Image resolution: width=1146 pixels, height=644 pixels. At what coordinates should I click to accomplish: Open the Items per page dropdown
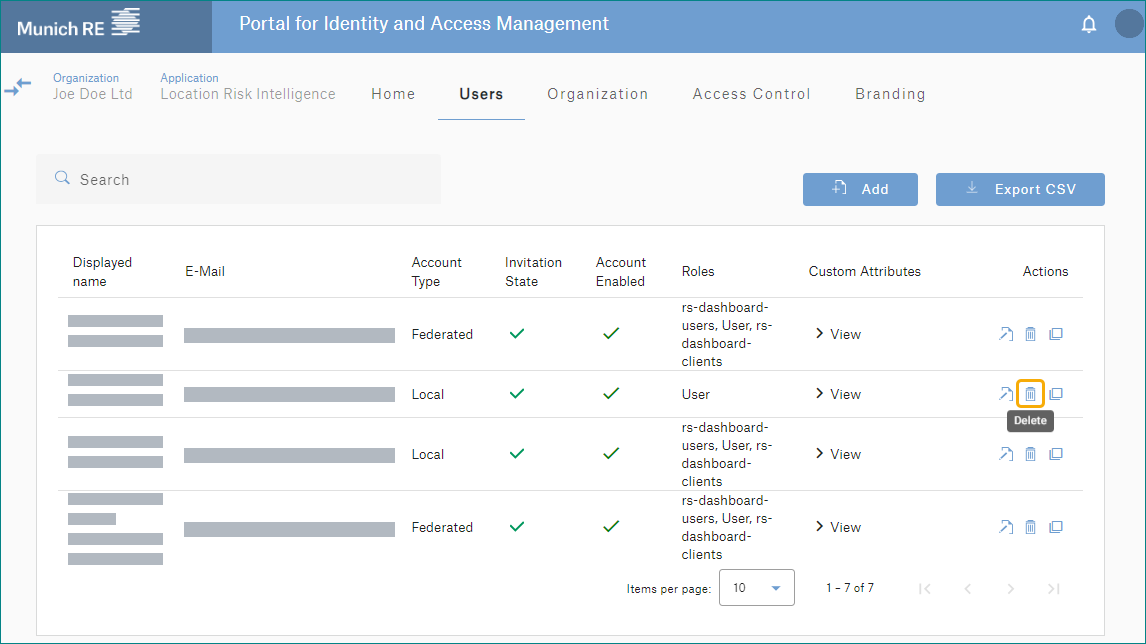pyautogui.click(x=756, y=588)
